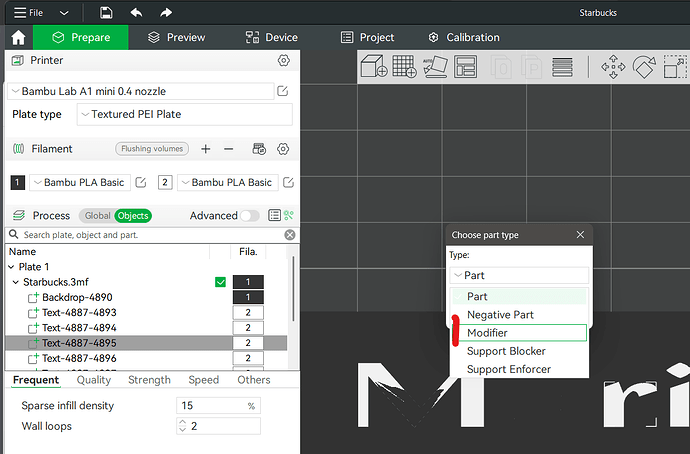Click the Auto orient icon
Viewport: 690px width, 454px height.
coord(435,67)
